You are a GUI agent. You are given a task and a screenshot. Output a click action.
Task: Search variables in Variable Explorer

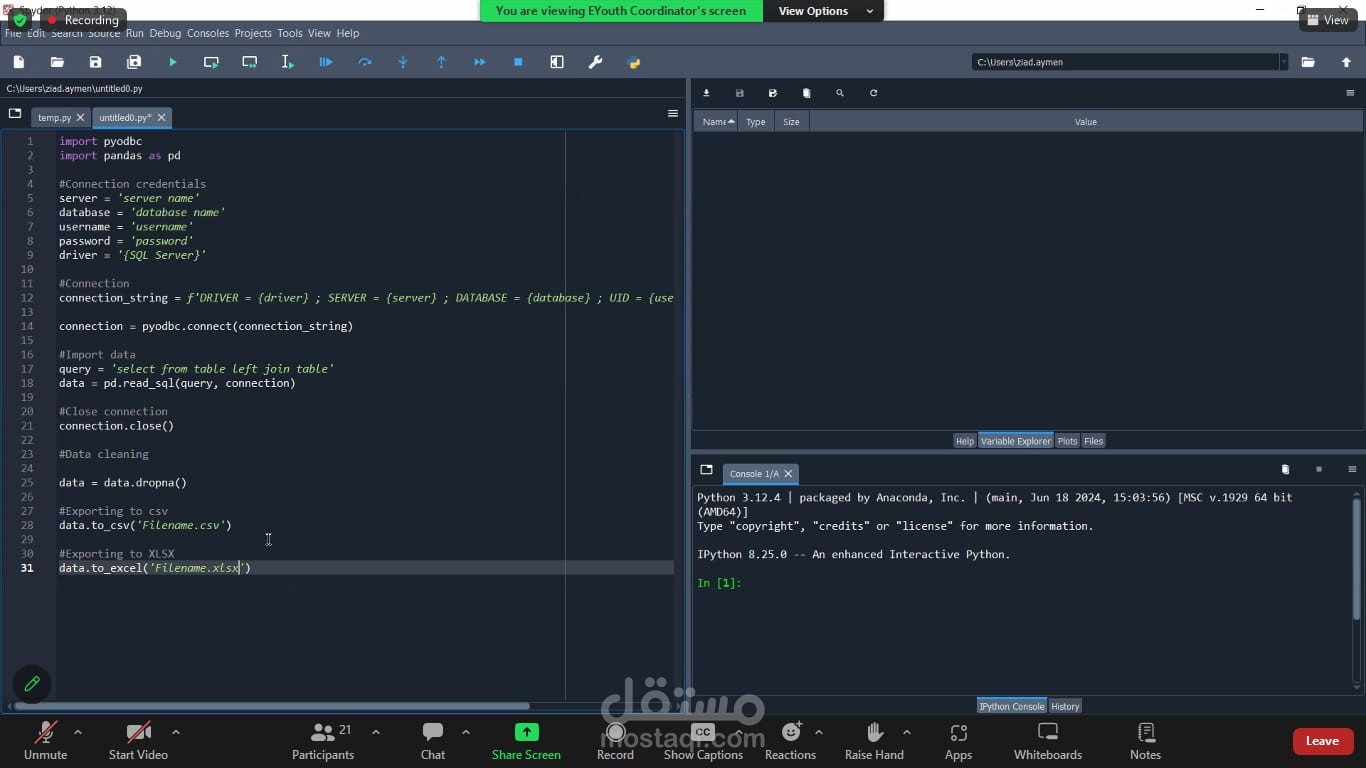click(x=840, y=93)
